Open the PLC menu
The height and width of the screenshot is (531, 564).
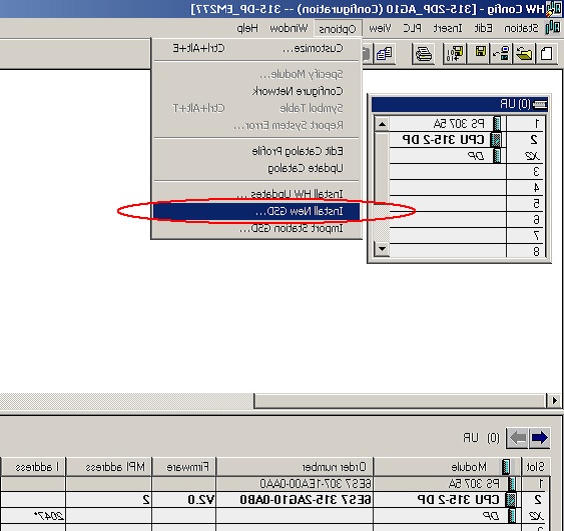(x=412, y=28)
